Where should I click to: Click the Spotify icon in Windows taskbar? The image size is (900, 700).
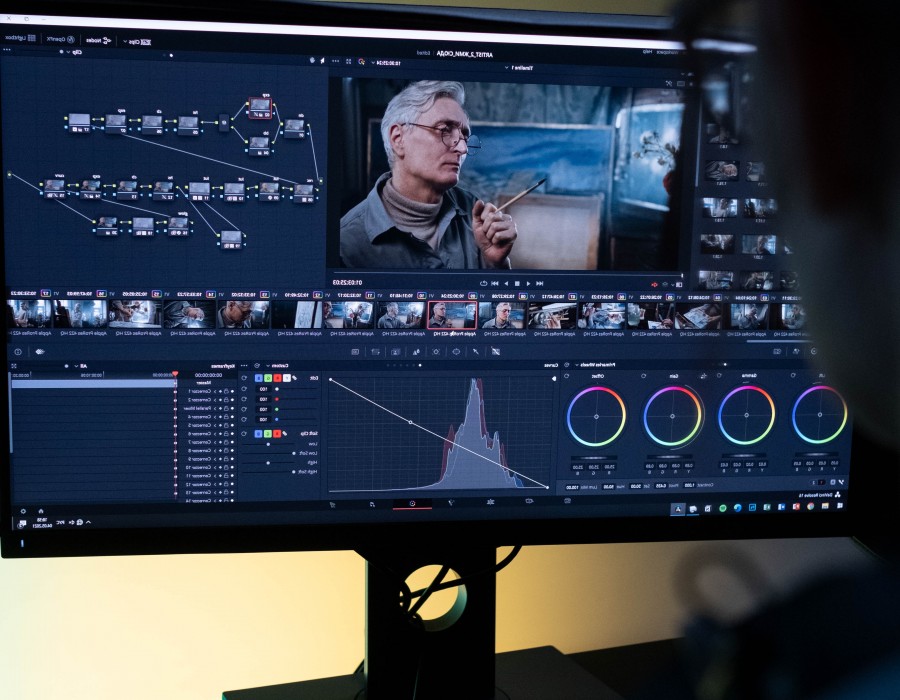722,509
